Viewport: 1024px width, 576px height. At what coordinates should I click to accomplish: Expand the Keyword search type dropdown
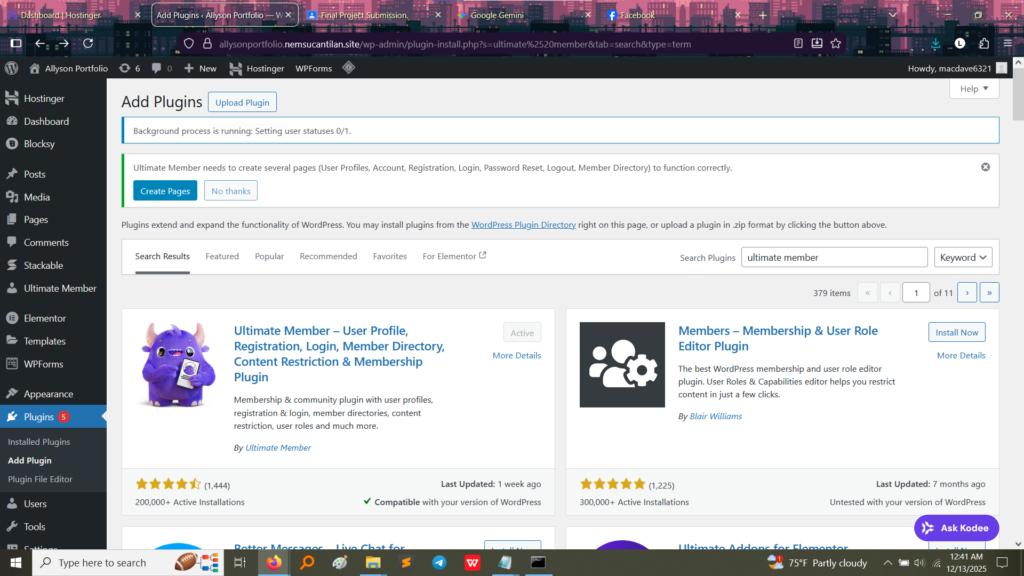point(963,257)
